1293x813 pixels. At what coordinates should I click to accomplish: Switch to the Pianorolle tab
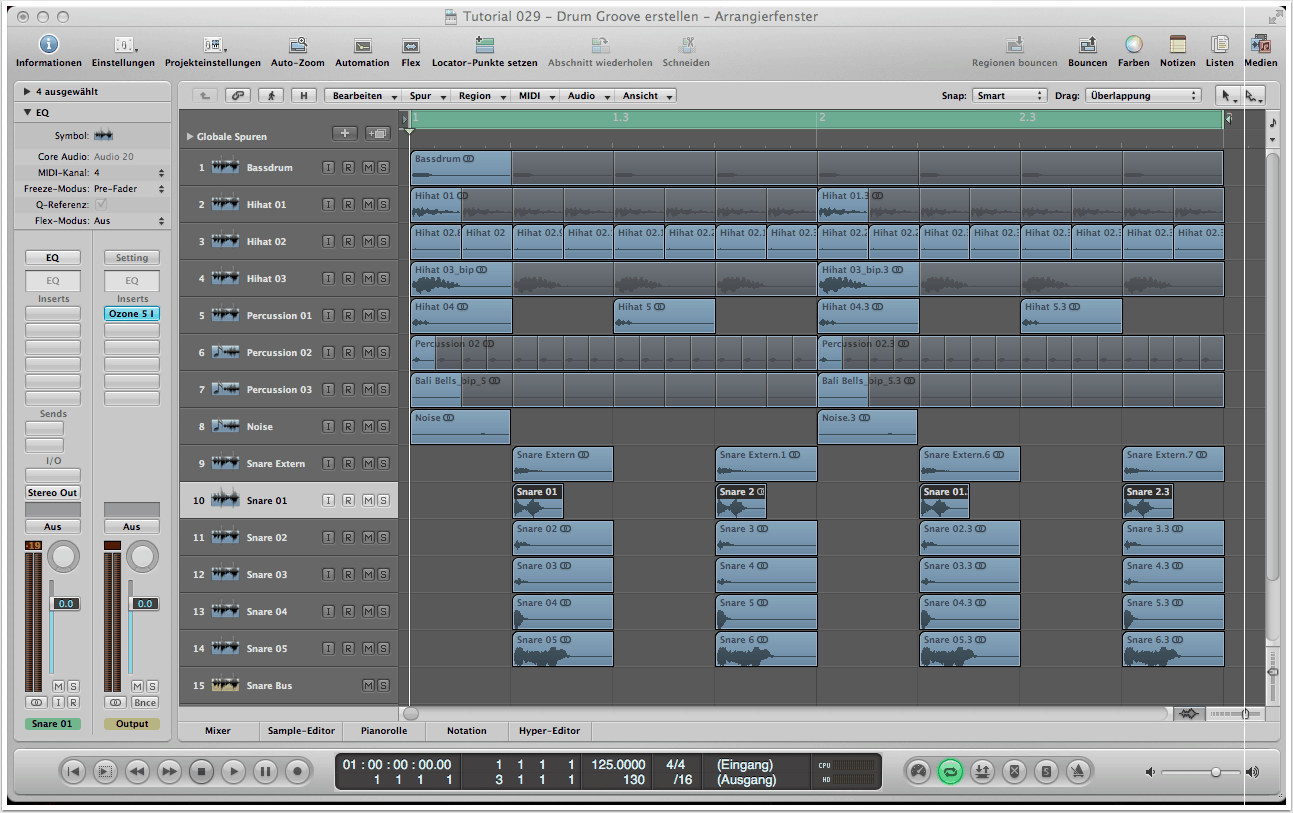[x=384, y=731]
